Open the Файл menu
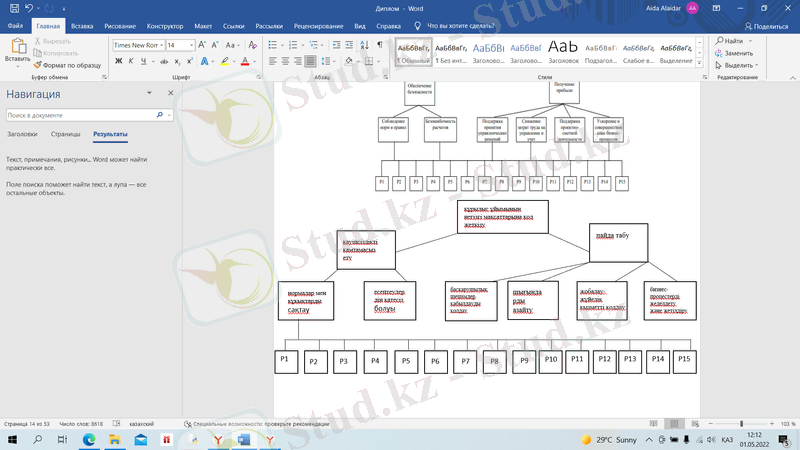800x450 pixels. (15, 26)
